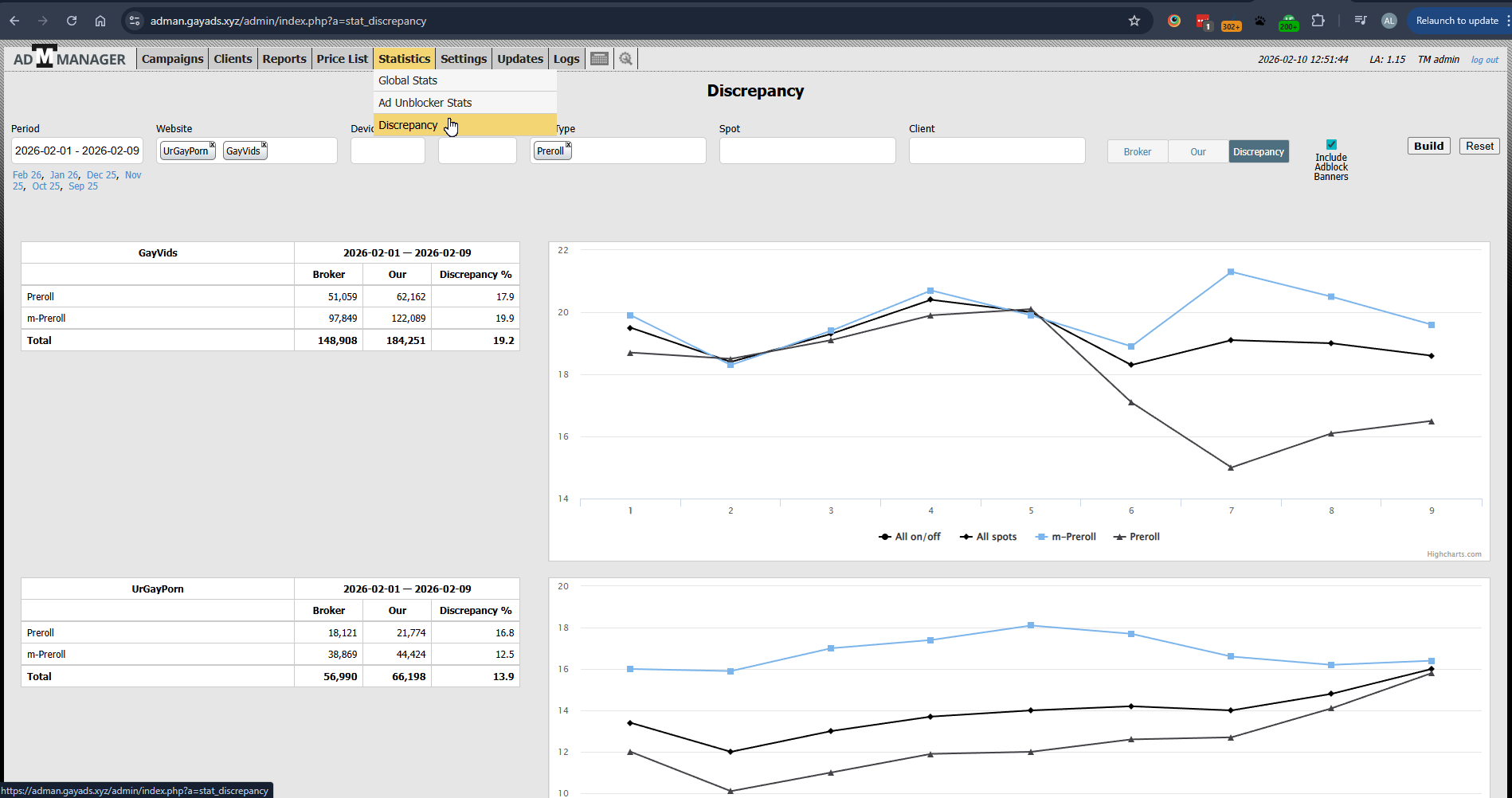Image resolution: width=1512 pixels, height=798 pixels.
Task: Reload the page in the browser
Action: (x=72, y=21)
